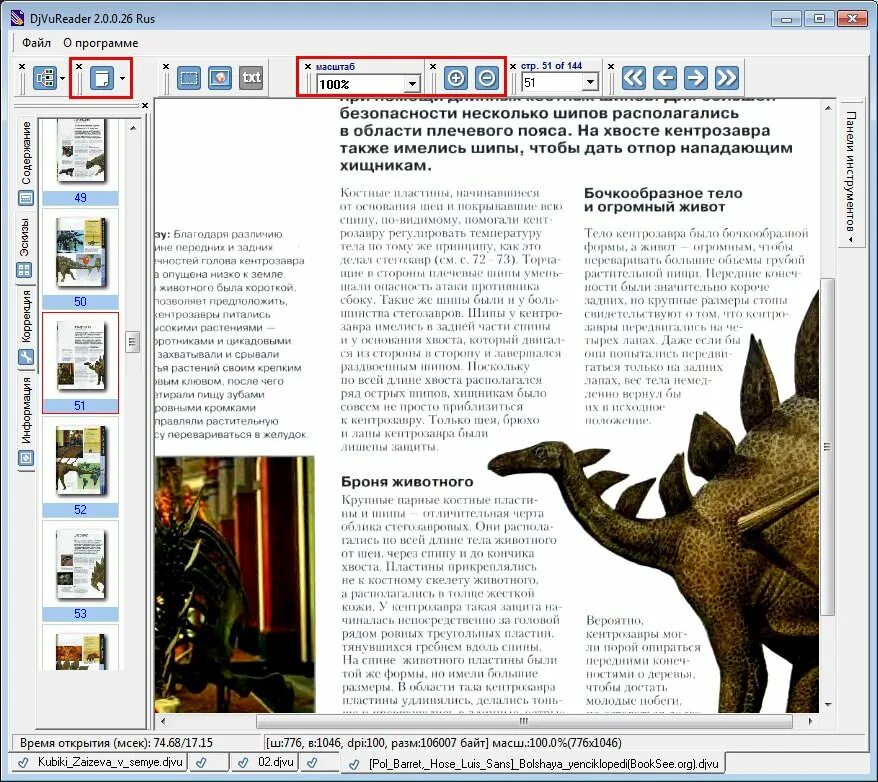Click the page number 51 input field
Screen dimensions: 878x782
pos(552,83)
